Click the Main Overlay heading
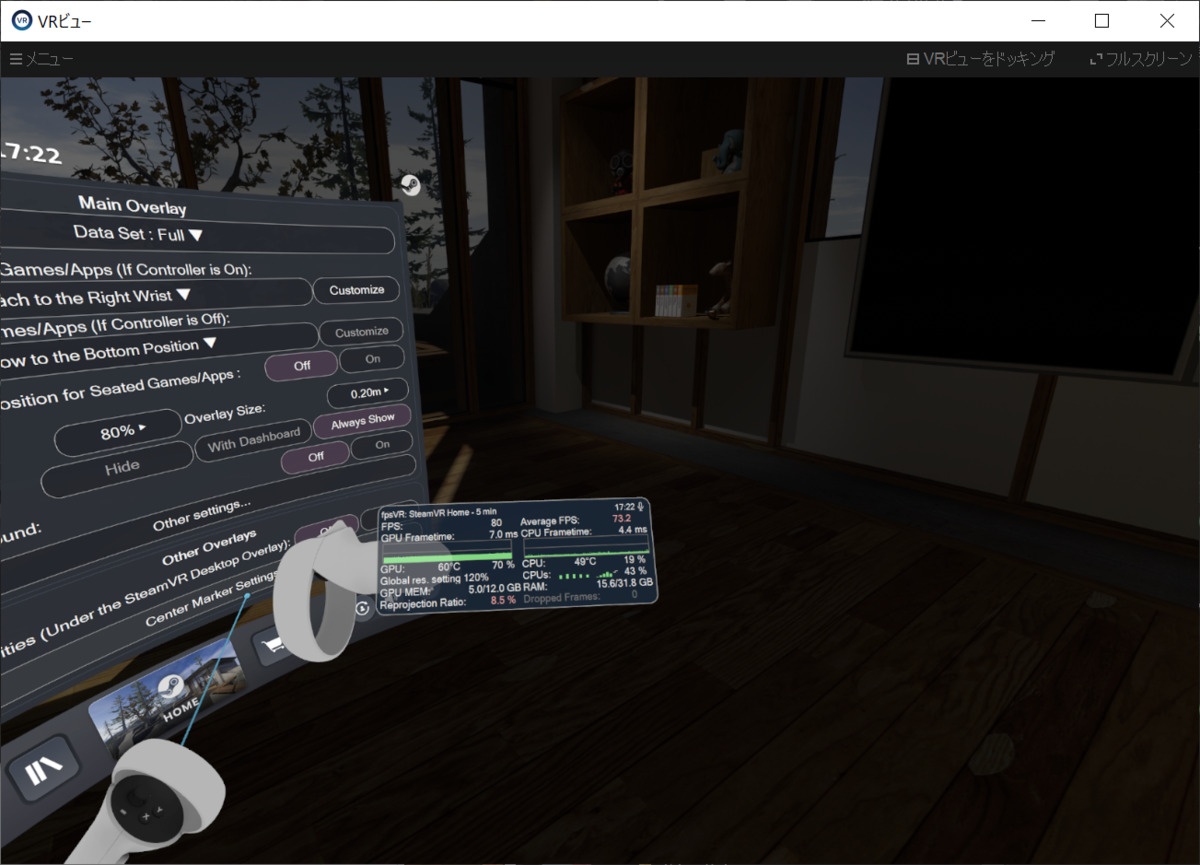Screen dimensions: 1200x865 tap(132, 206)
